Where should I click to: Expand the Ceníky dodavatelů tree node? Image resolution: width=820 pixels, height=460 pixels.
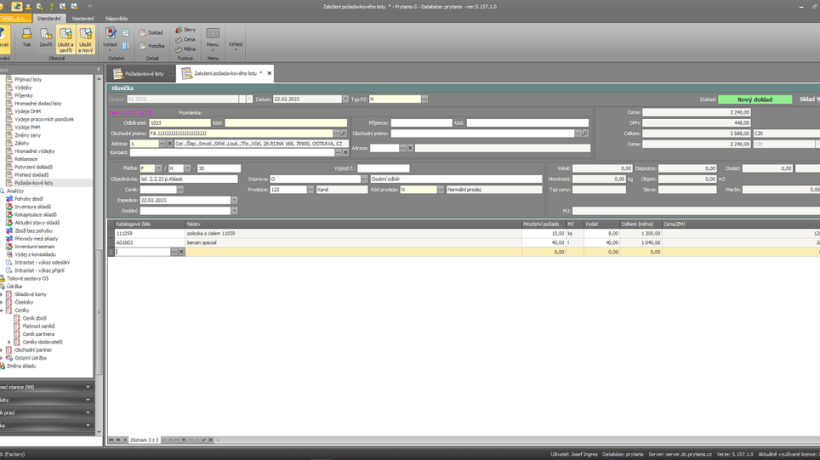click(x=9, y=342)
